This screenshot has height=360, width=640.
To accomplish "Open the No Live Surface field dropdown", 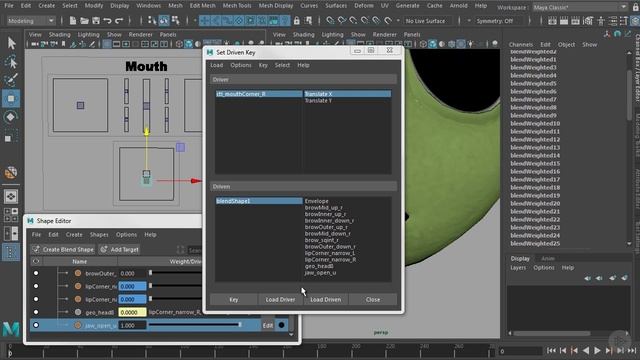I will pyautogui.click(x=429, y=20).
